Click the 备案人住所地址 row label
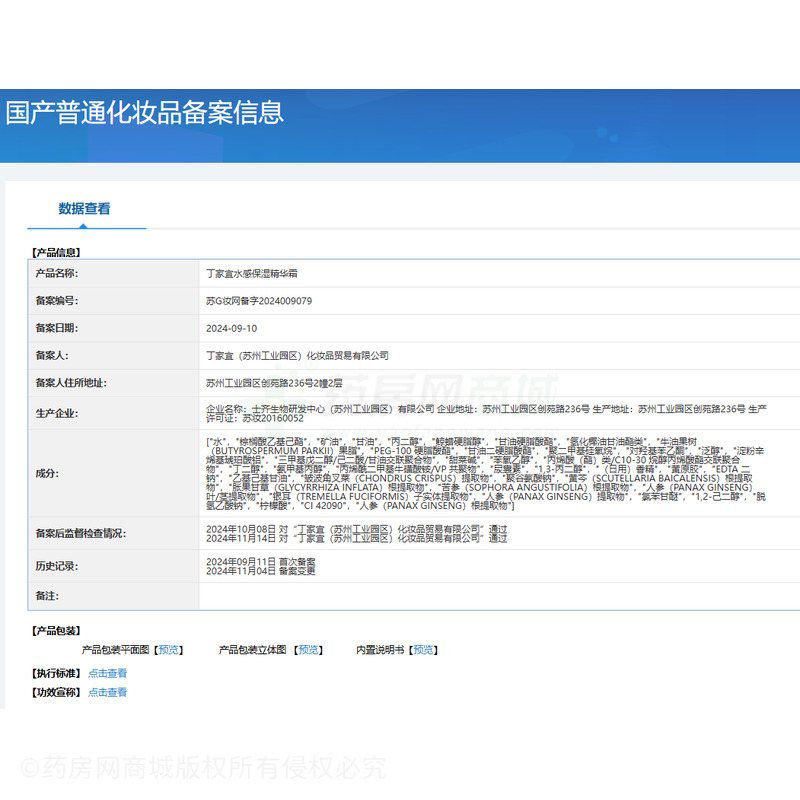The width and height of the screenshot is (800, 800). tap(71, 383)
